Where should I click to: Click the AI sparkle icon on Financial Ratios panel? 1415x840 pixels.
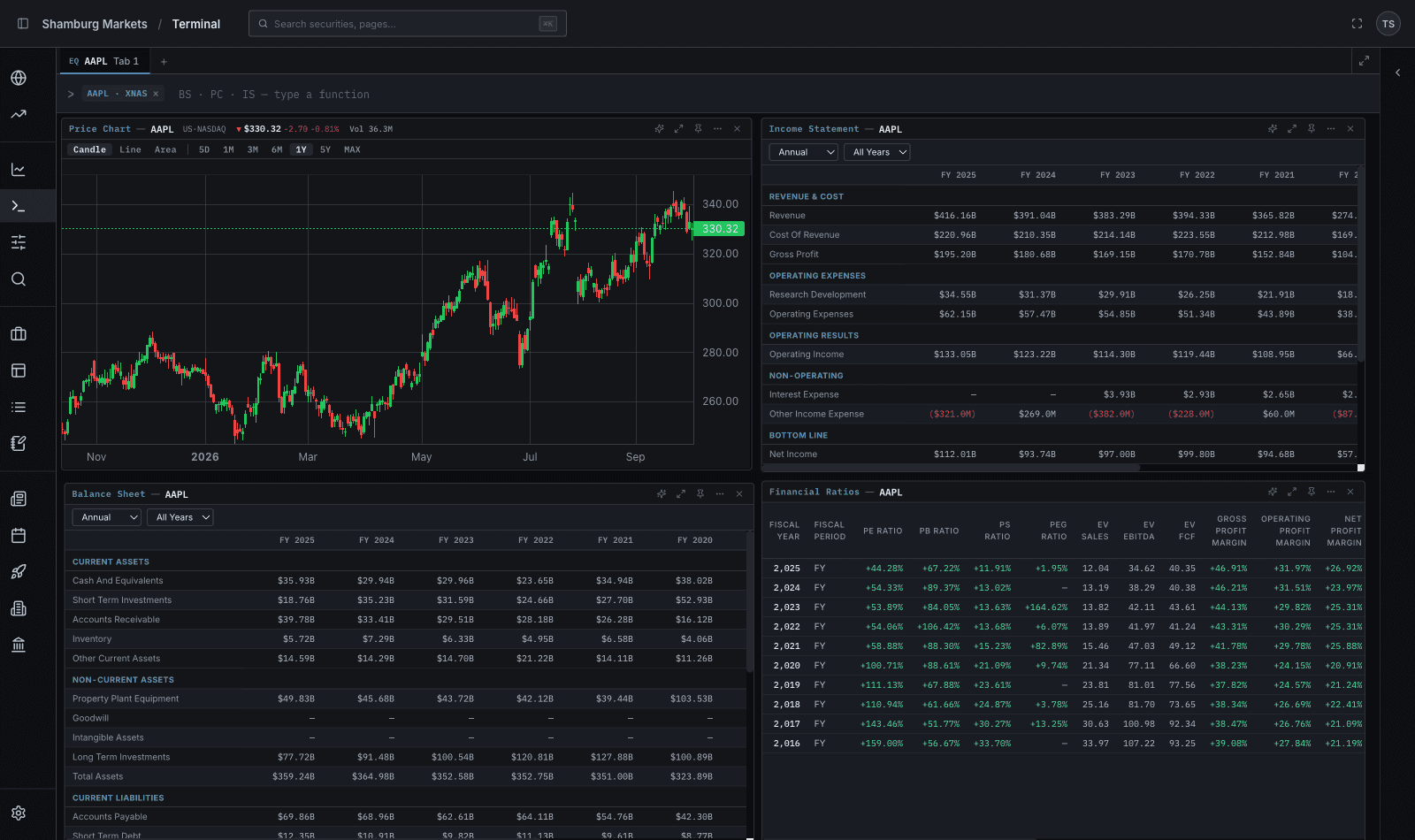pos(1273,492)
